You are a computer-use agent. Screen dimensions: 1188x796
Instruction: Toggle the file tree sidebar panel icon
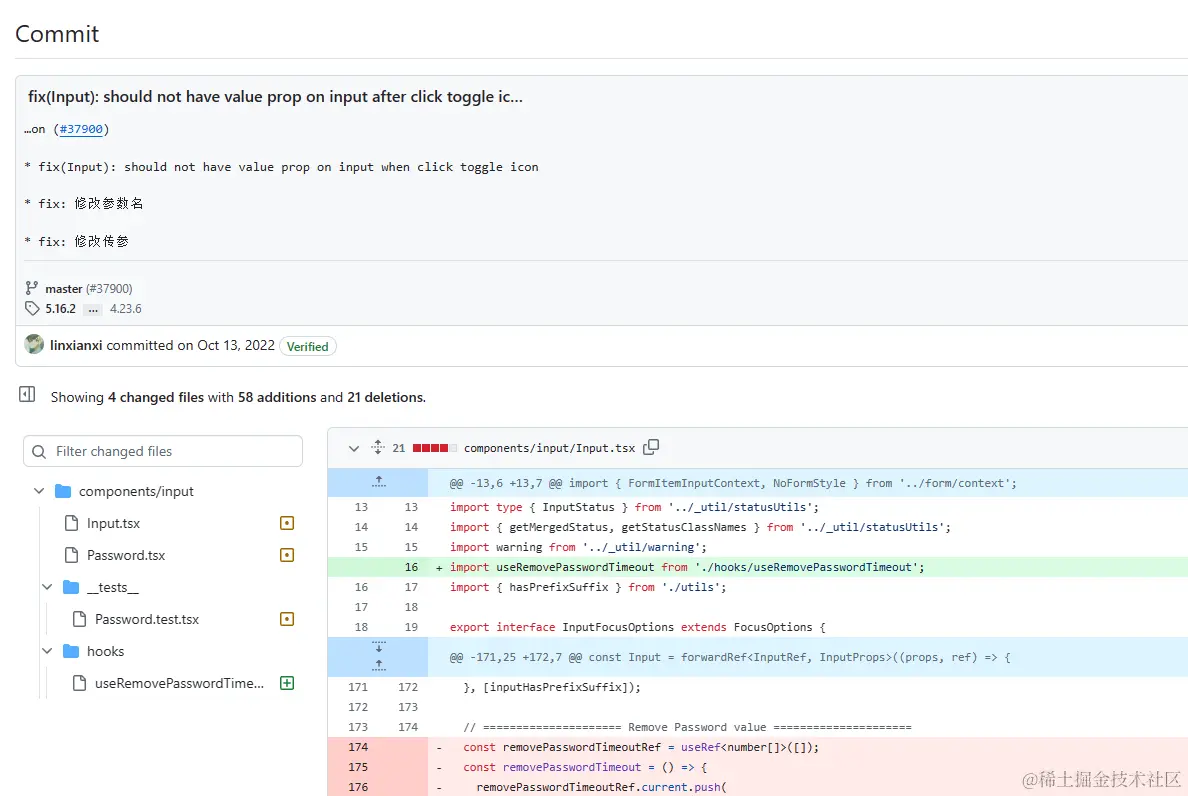(x=26, y=394)
